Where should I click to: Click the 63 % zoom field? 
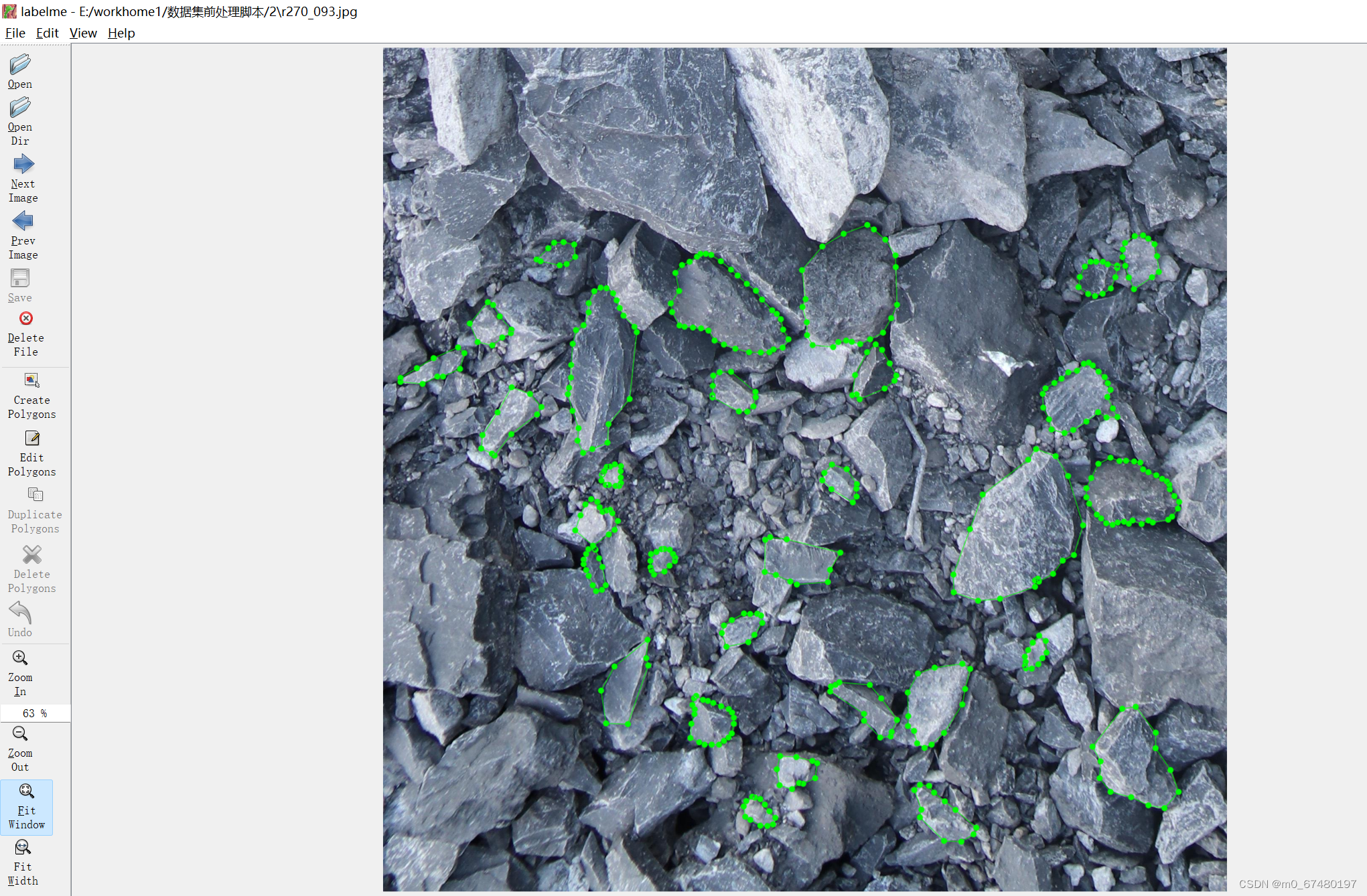(x=35, y=713)
